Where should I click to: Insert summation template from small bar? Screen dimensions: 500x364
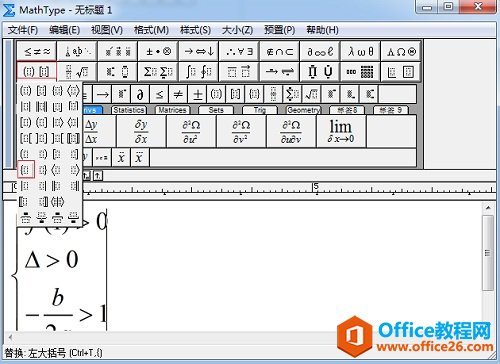pos(292,94)
